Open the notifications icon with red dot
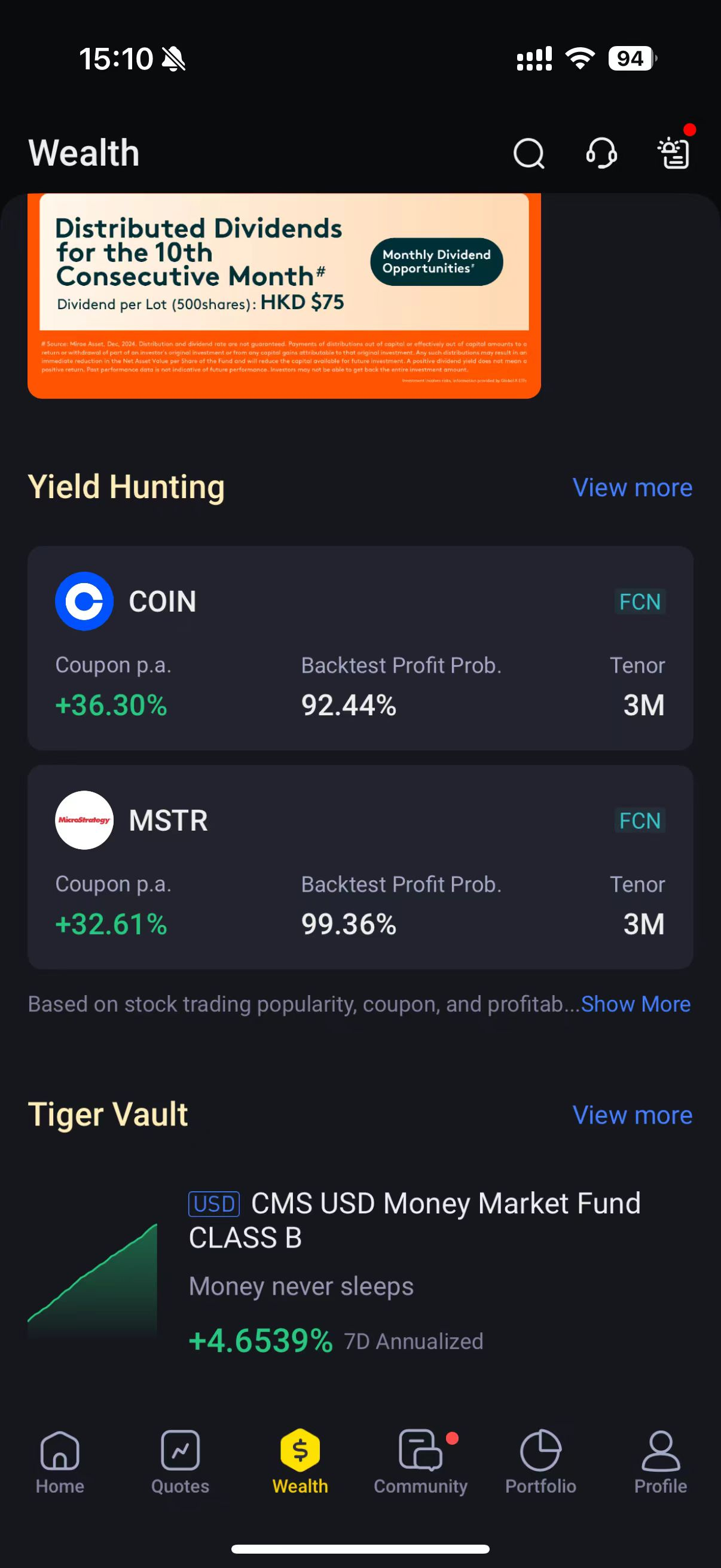Image resolution: width=721 pixels, height=1568 pixels. tap(674, 152)
